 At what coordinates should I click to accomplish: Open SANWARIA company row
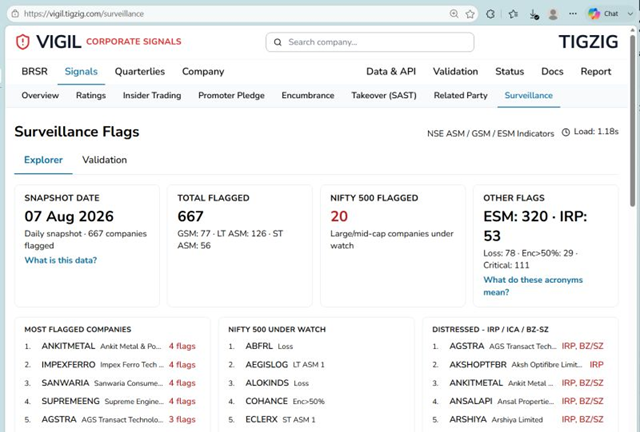(110, 383)
